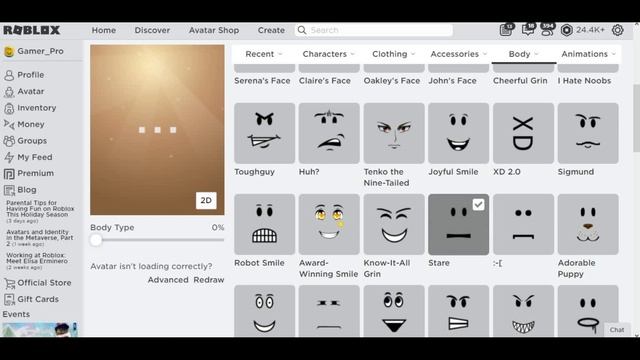The width and height of the screenshot is (640, 360).
Task: Click inside the Search input field
Action: point(380,30)
